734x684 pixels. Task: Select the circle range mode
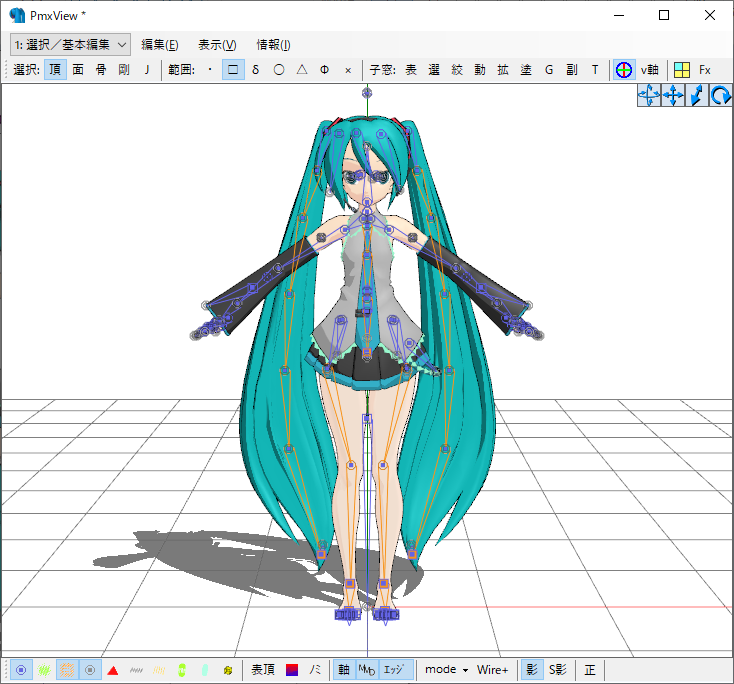point(279,70)
